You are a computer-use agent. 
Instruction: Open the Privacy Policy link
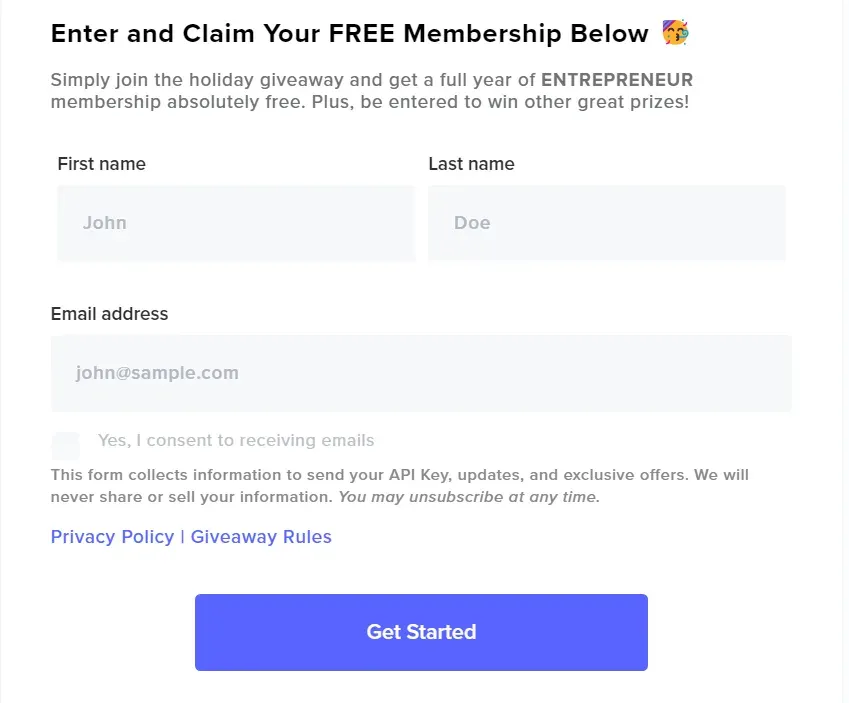112,537
